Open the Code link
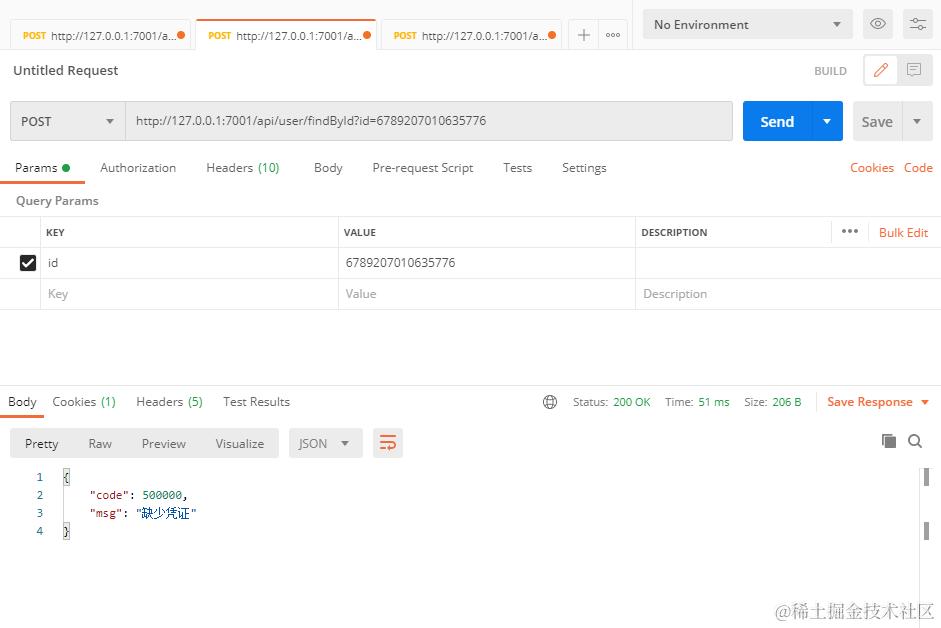941x628 pixels. pos(918,168)
